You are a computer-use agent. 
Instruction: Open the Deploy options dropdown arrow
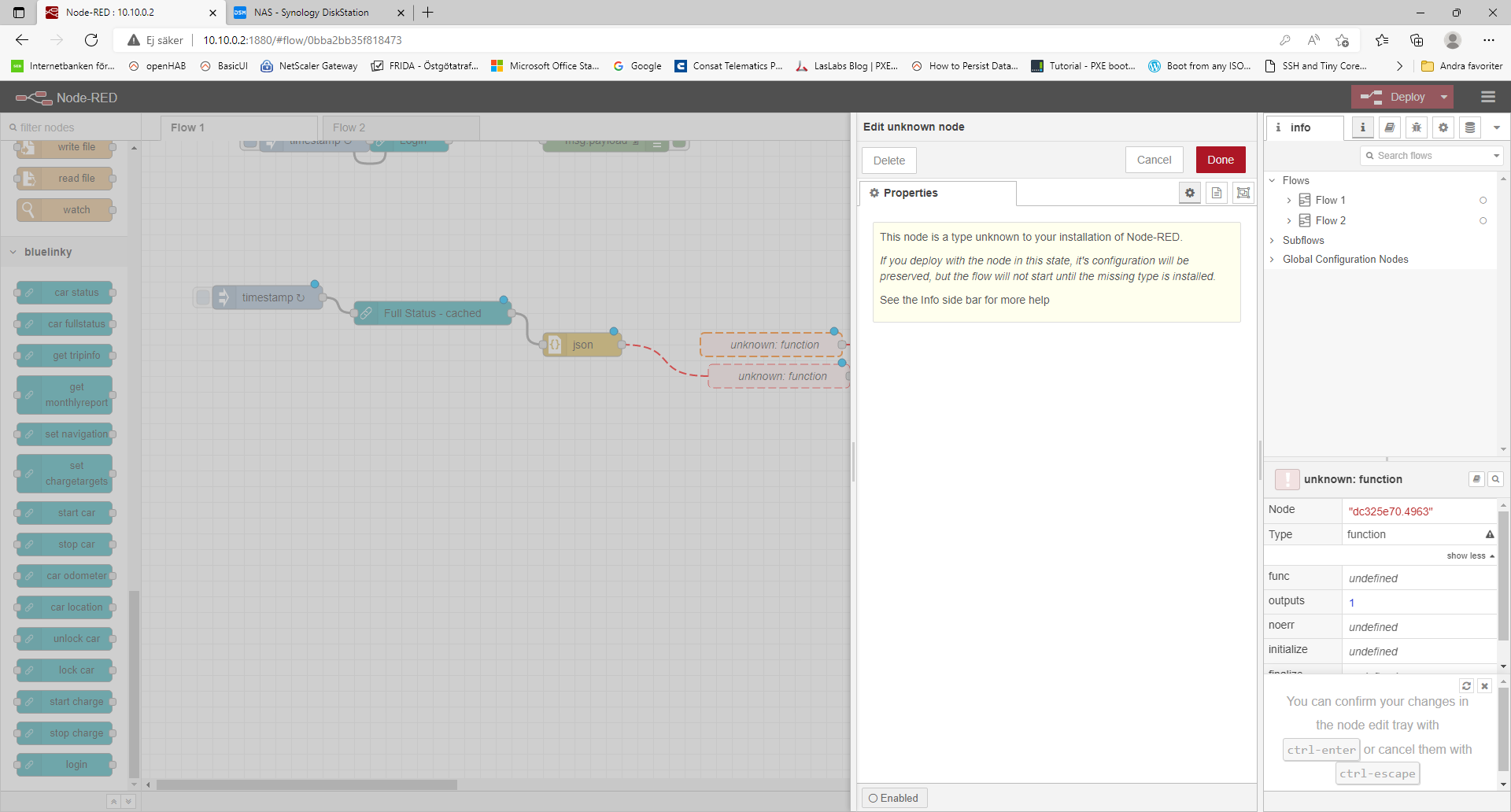1444,97
